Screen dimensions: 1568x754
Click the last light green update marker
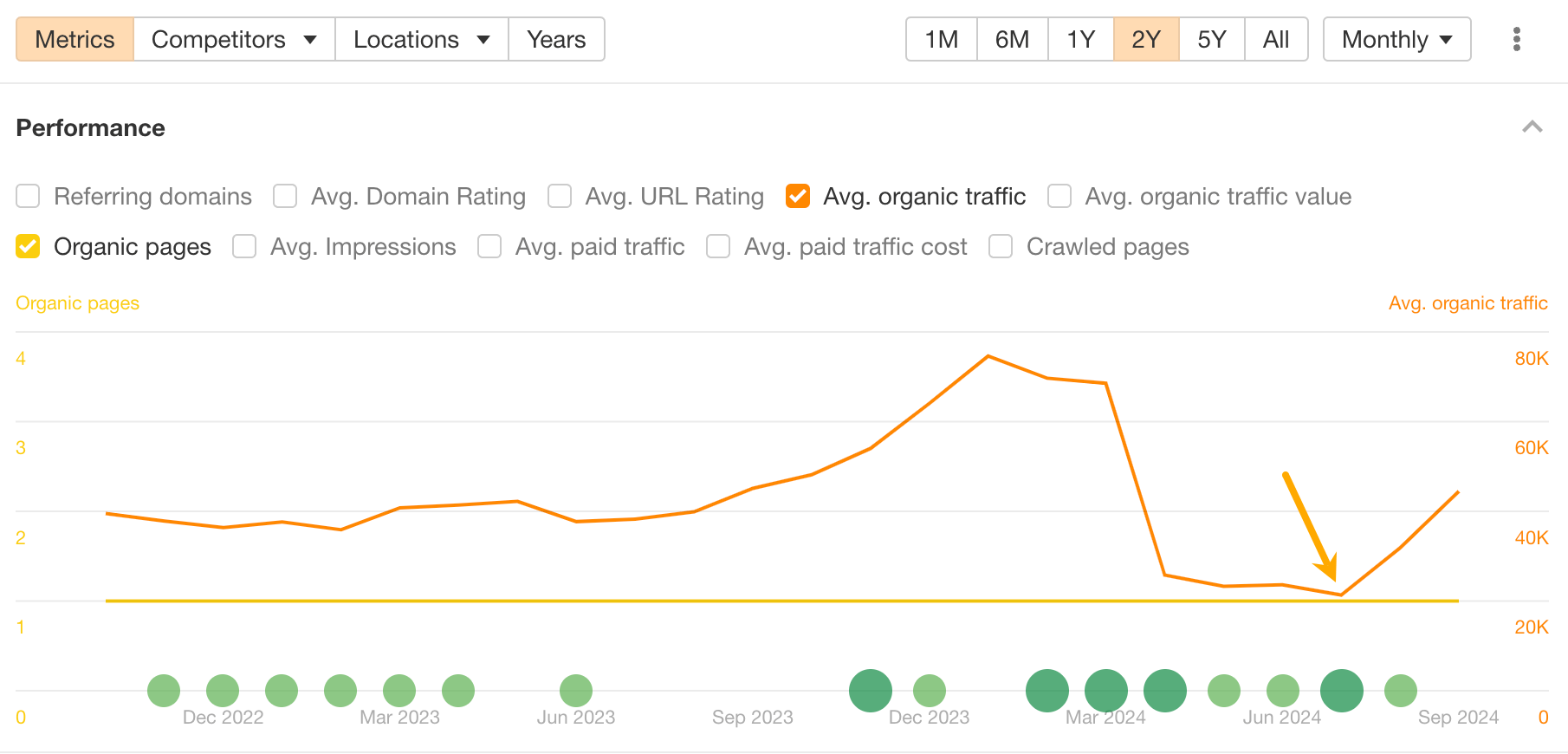tap(1400, 691)
